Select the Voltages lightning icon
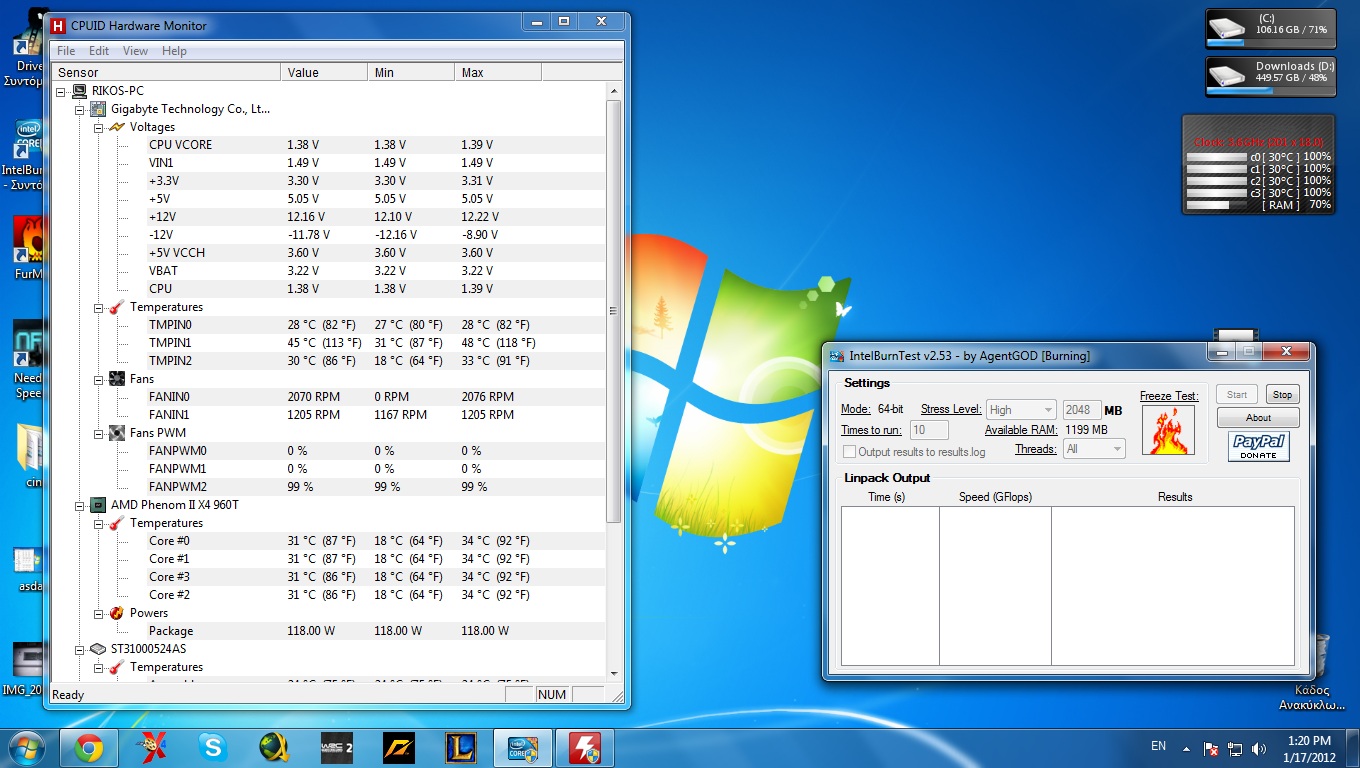 pos(117,127)
